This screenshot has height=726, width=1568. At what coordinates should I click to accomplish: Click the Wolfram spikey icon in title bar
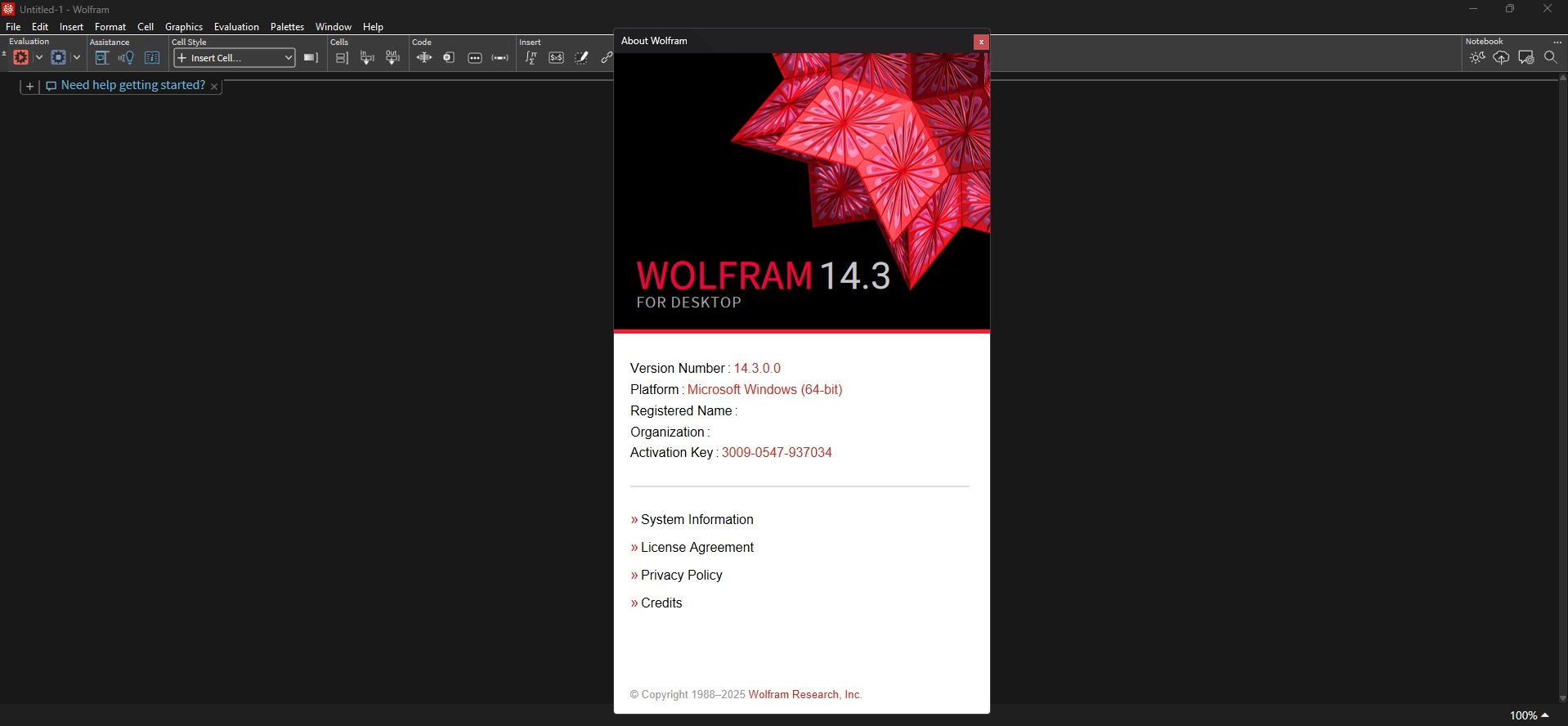click(x=9, y=9)
